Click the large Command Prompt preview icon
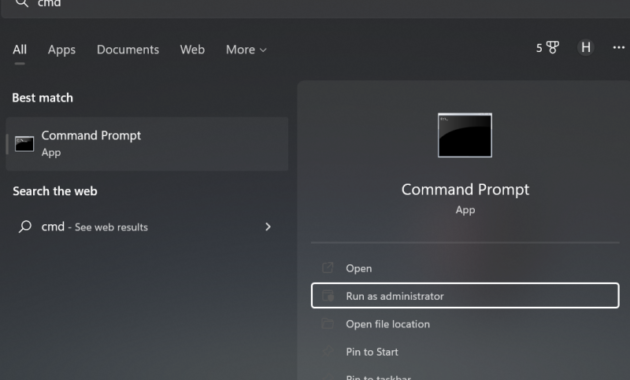630x380 pixels. click(x=465, y=135)
